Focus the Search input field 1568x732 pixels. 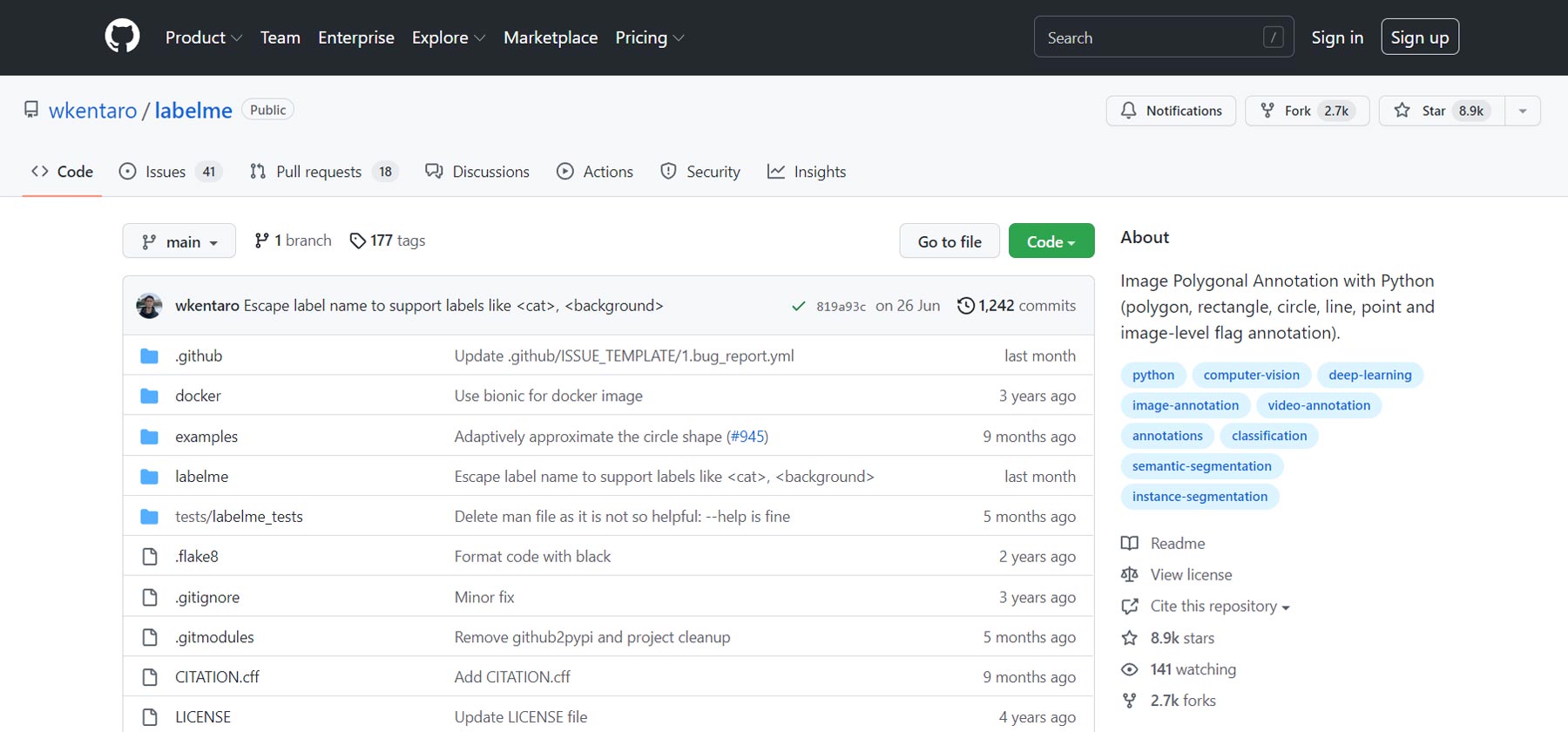click(1164, 37)
